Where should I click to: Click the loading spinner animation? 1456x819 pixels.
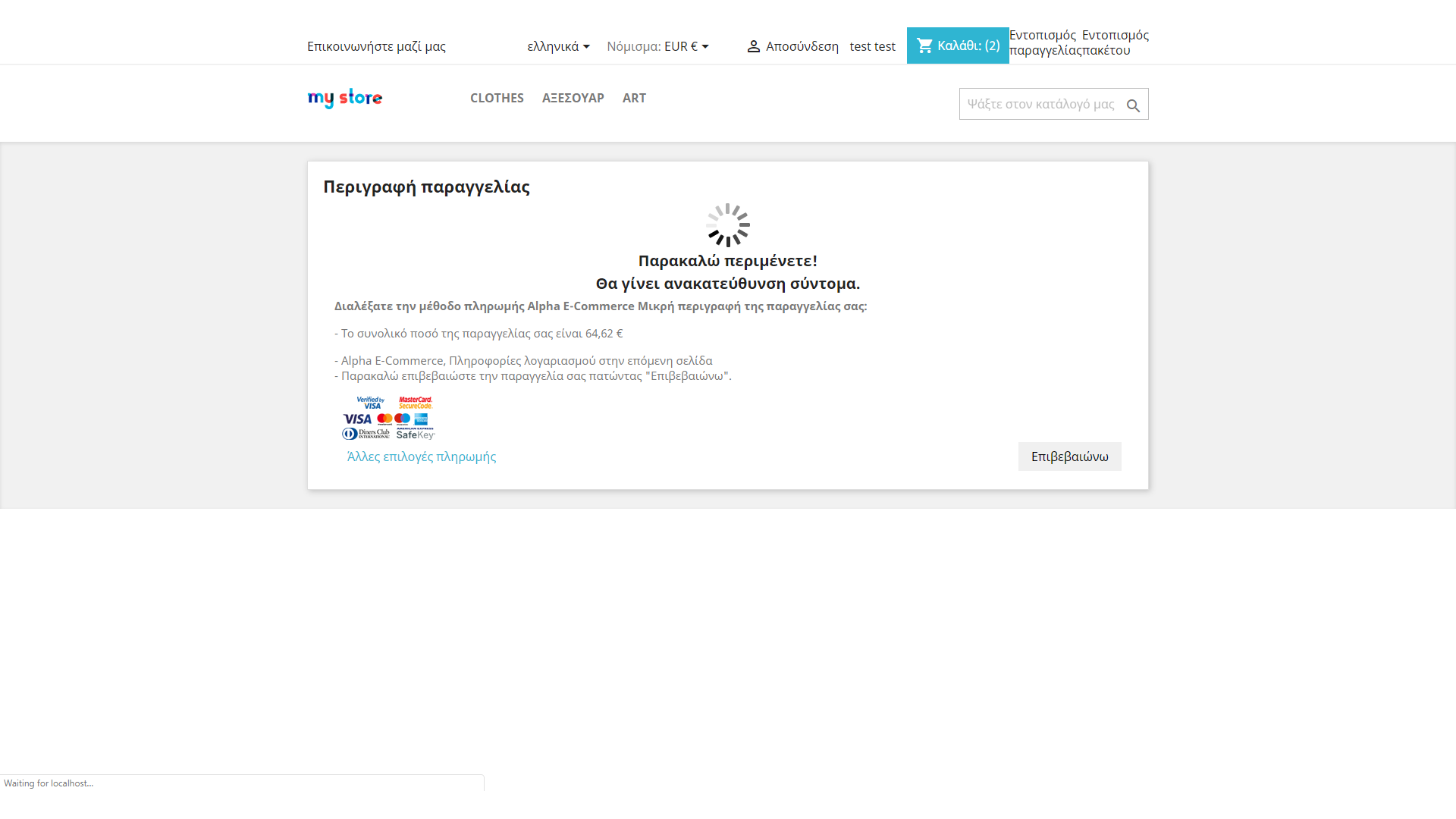click(x=728, y=224)
